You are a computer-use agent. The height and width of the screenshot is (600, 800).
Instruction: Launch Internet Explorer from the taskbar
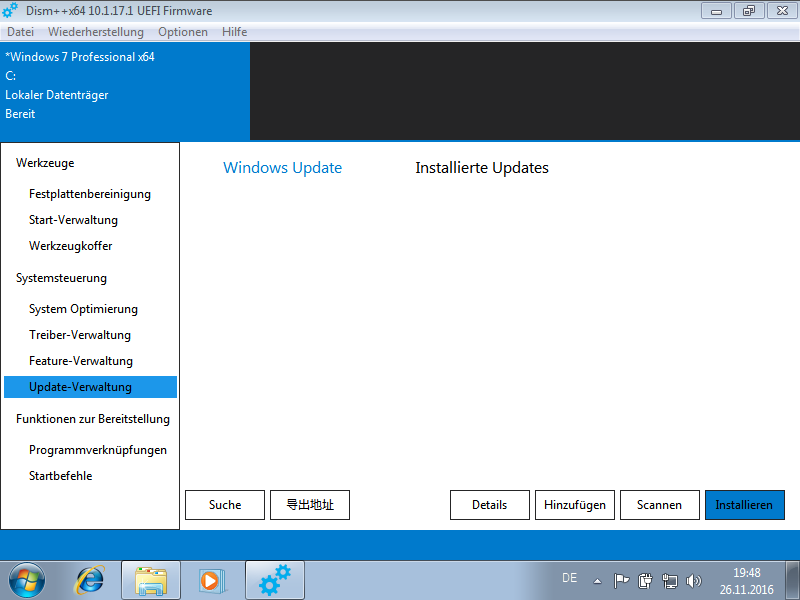pos(90,581)
